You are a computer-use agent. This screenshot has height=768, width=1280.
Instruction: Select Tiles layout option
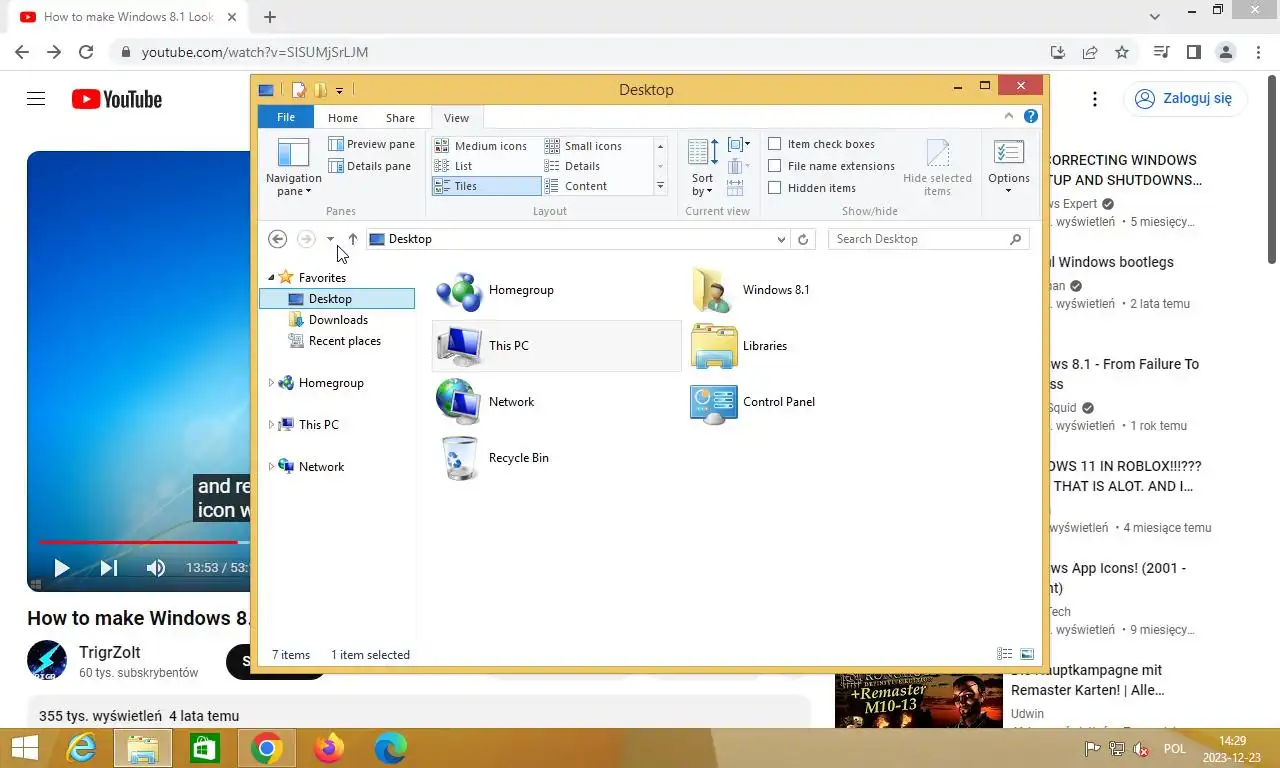coord(486,186)
